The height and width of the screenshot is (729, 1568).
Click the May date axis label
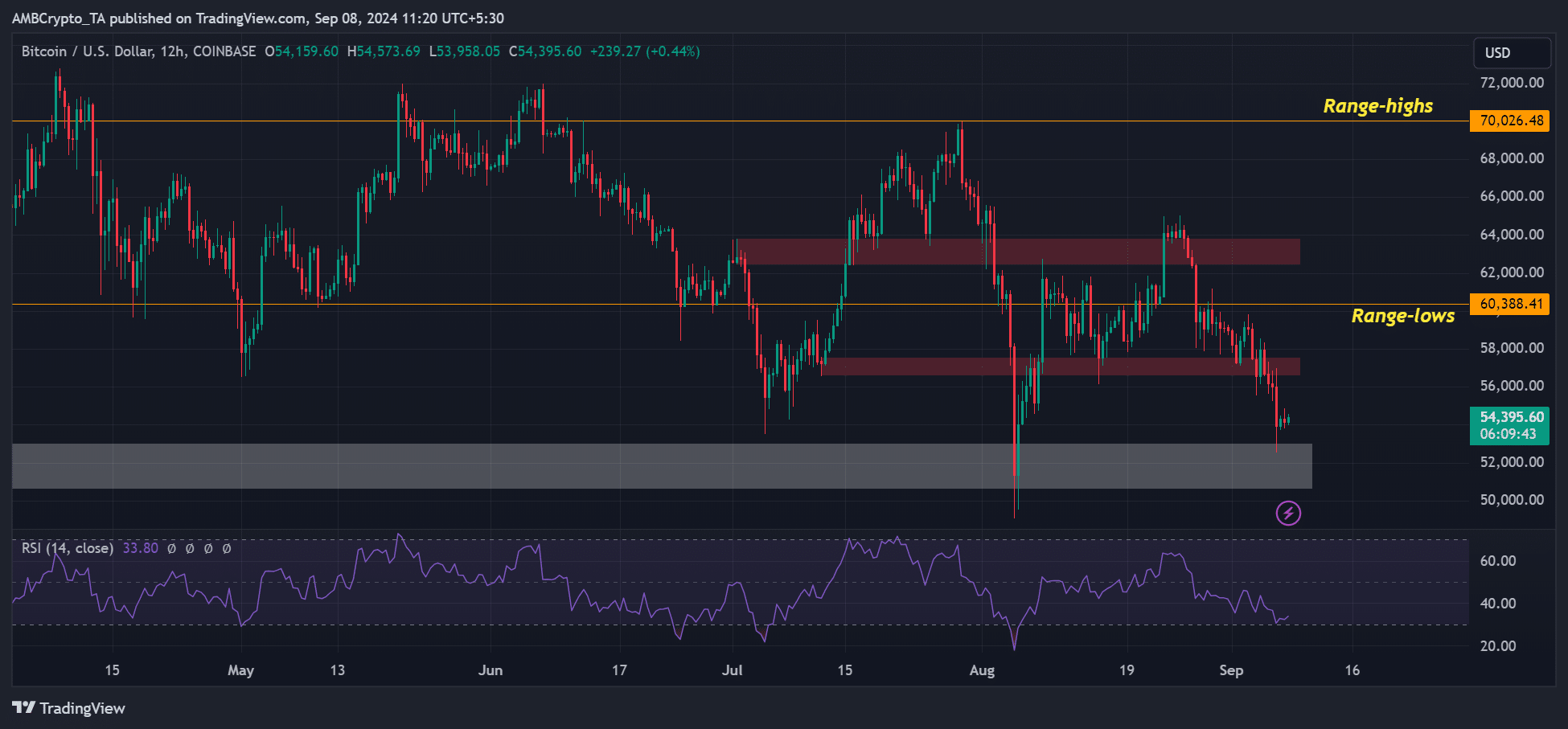pos(241,670)
